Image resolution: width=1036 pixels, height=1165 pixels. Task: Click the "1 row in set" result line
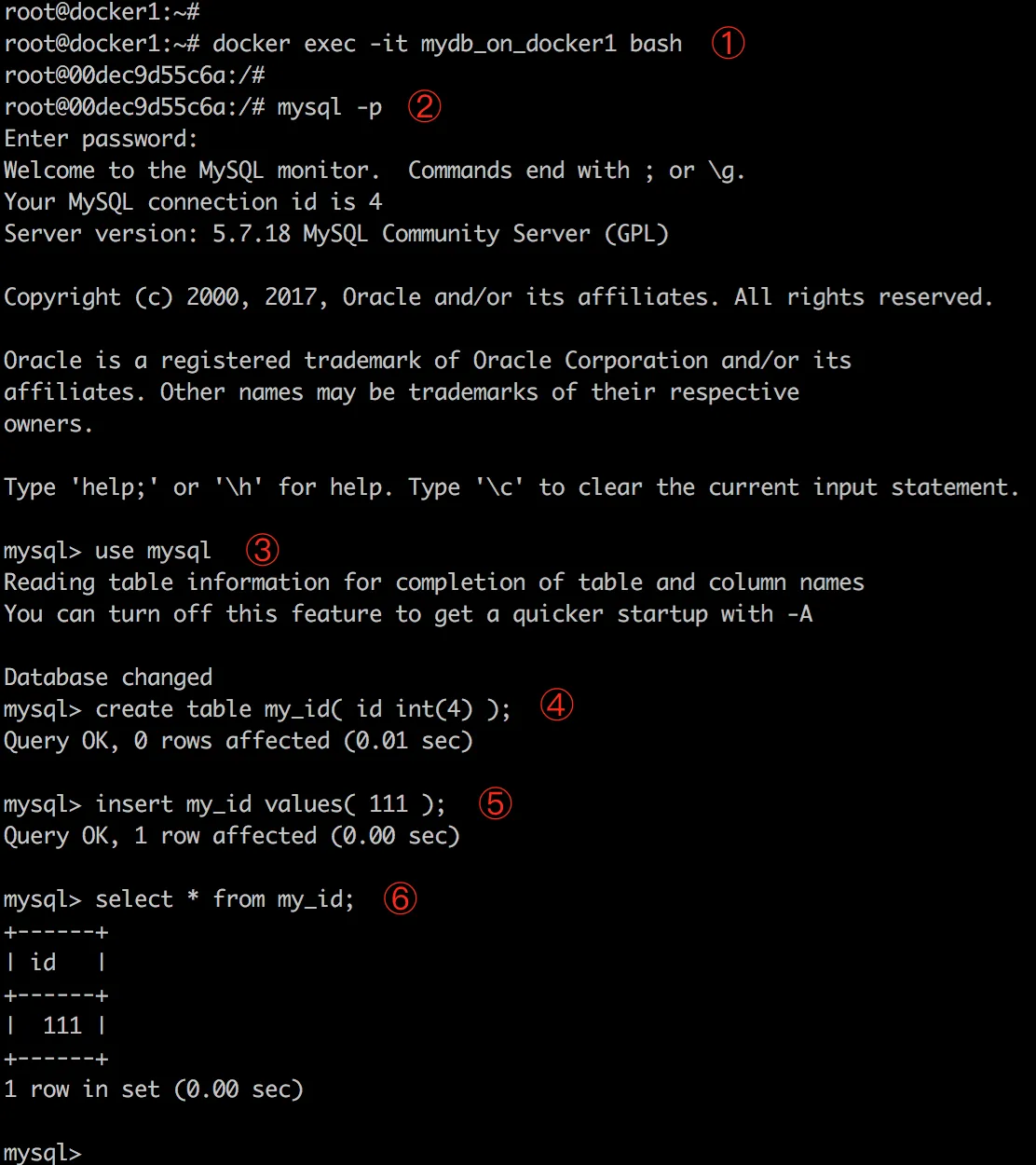(154, 1090)
